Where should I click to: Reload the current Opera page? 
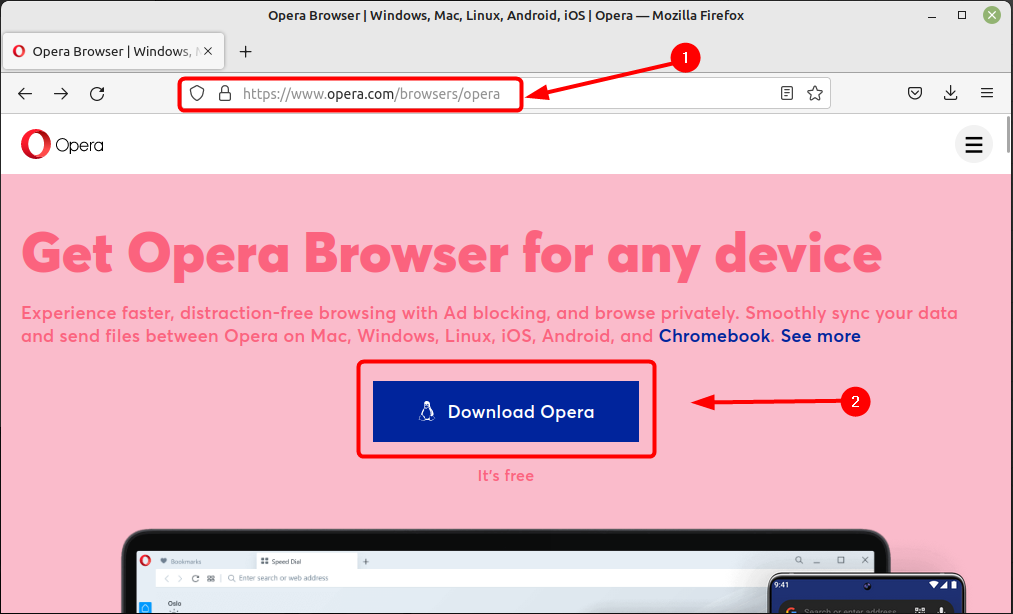click(97, 94)
